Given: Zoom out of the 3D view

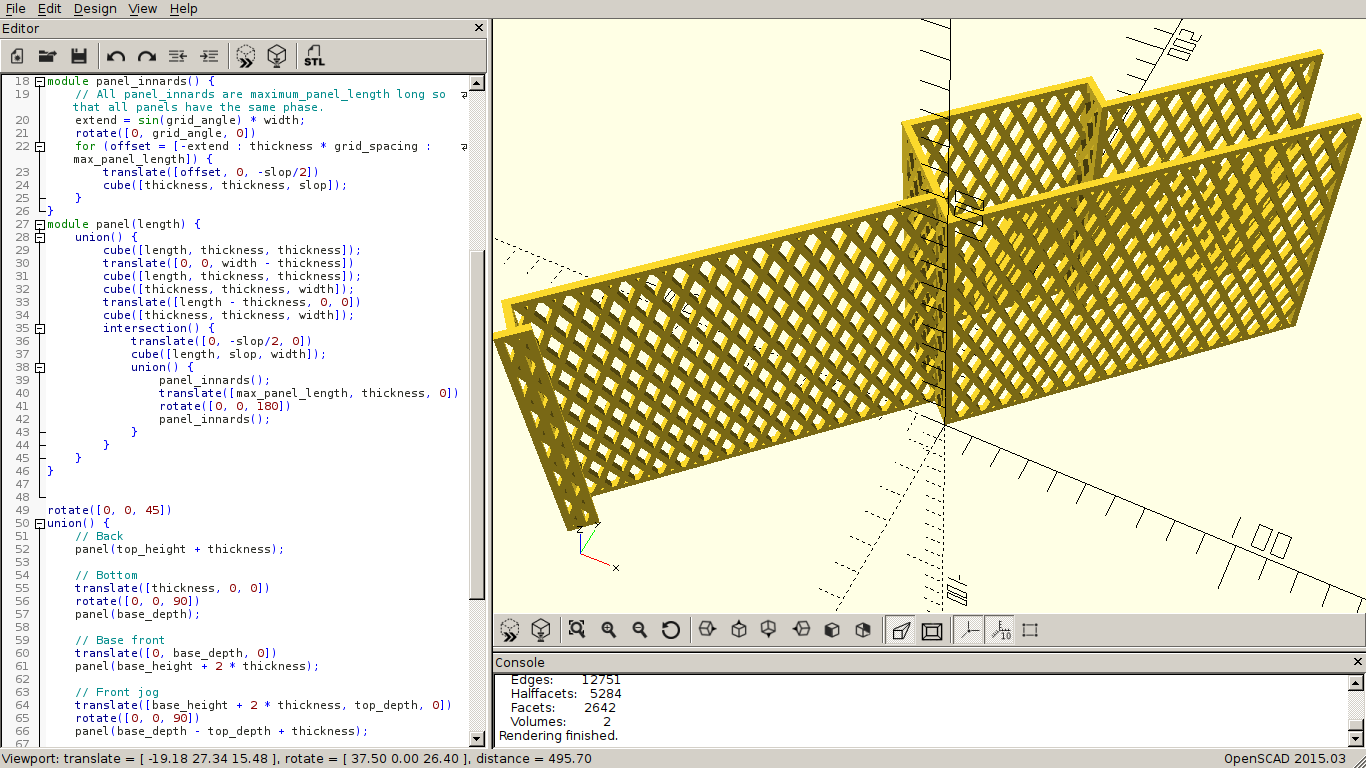Looking at the screenshot, I should 639,630.
